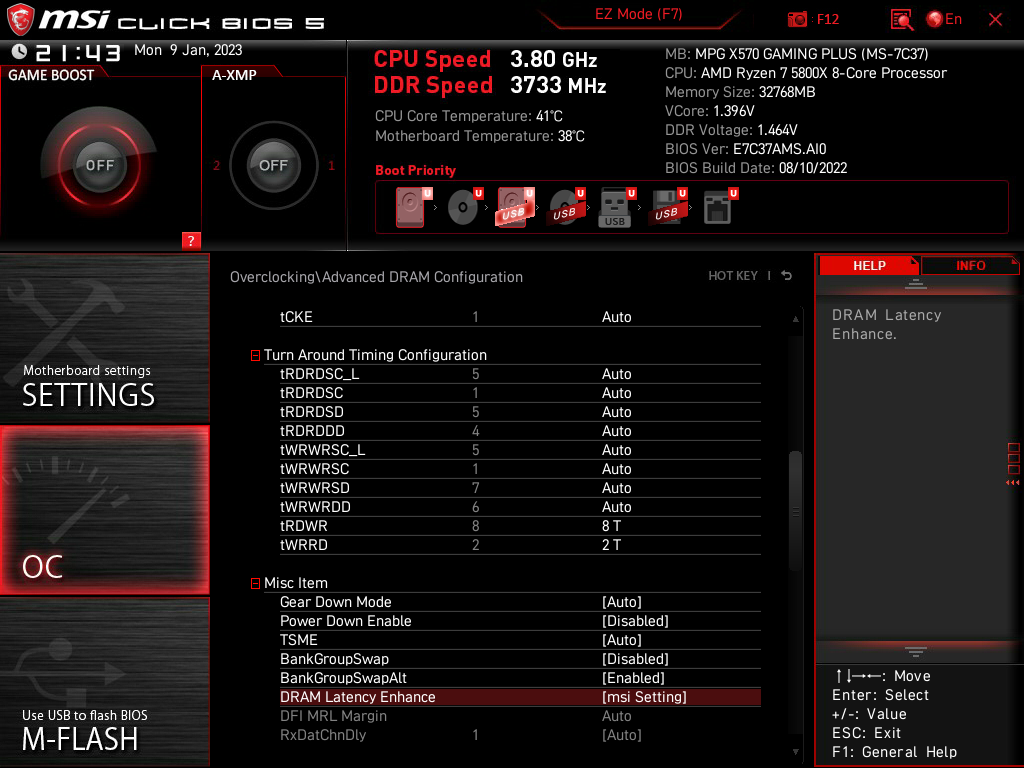The image size is (1024, 768).
Task: Click the Boot Priority label
Action: (x=415, y=170)
